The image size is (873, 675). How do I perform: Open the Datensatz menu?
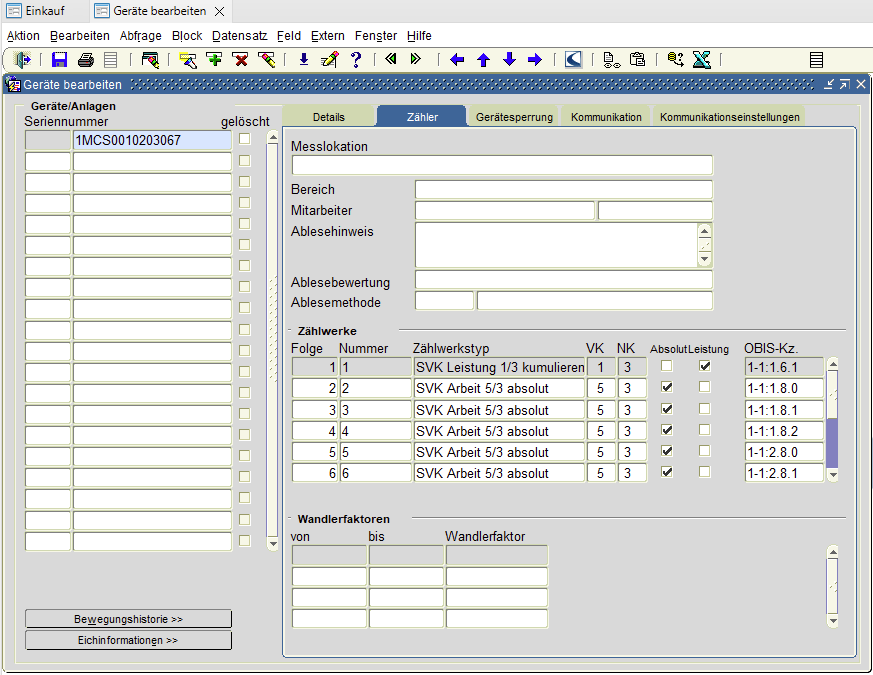(x=239, y=35)
